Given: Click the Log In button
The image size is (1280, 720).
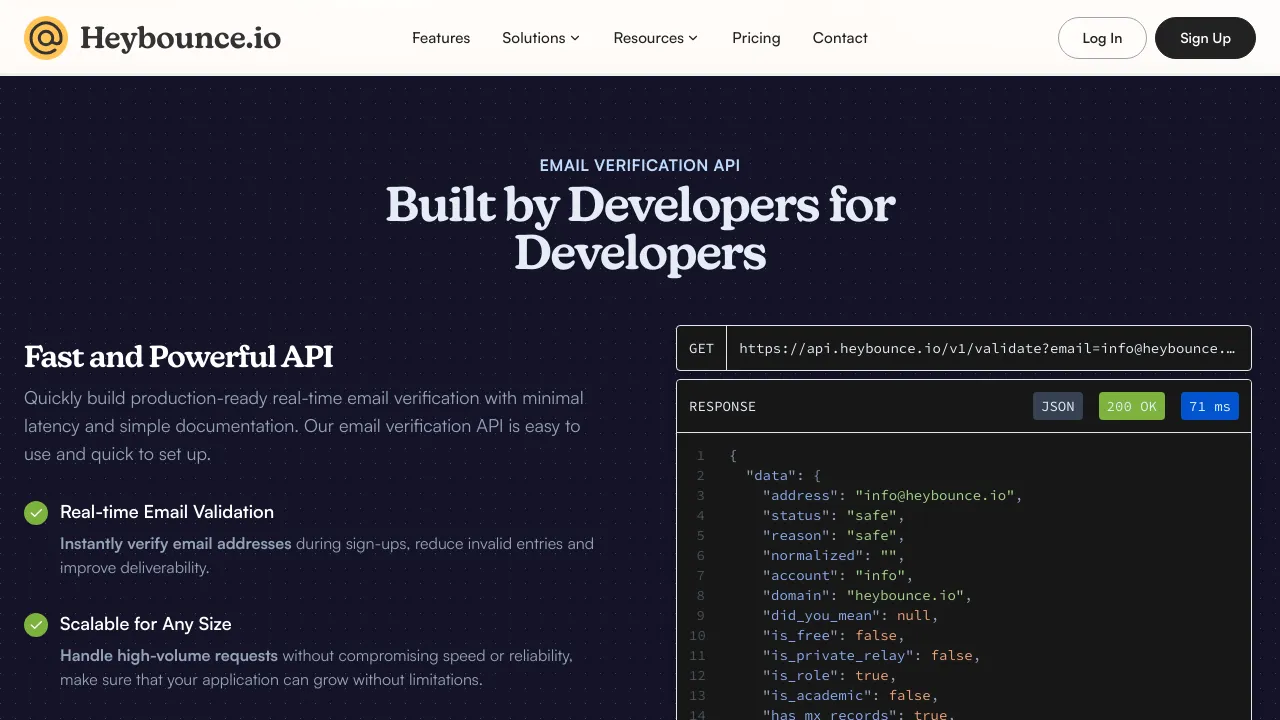Looking at the screenshot, I should click(x=1102, y=38).
